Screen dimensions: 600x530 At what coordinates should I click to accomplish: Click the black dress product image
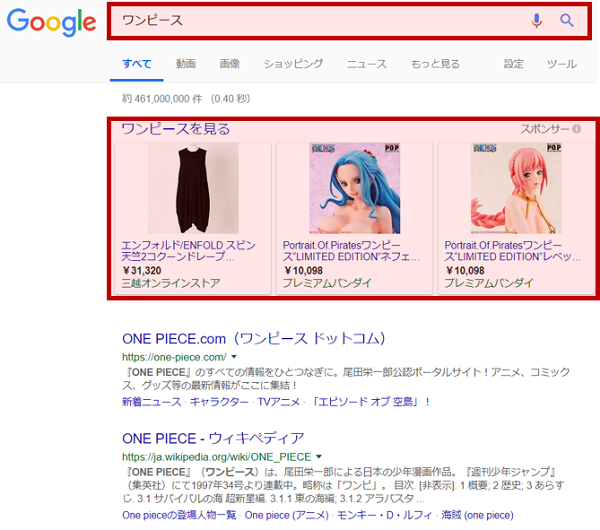[193, 188]
